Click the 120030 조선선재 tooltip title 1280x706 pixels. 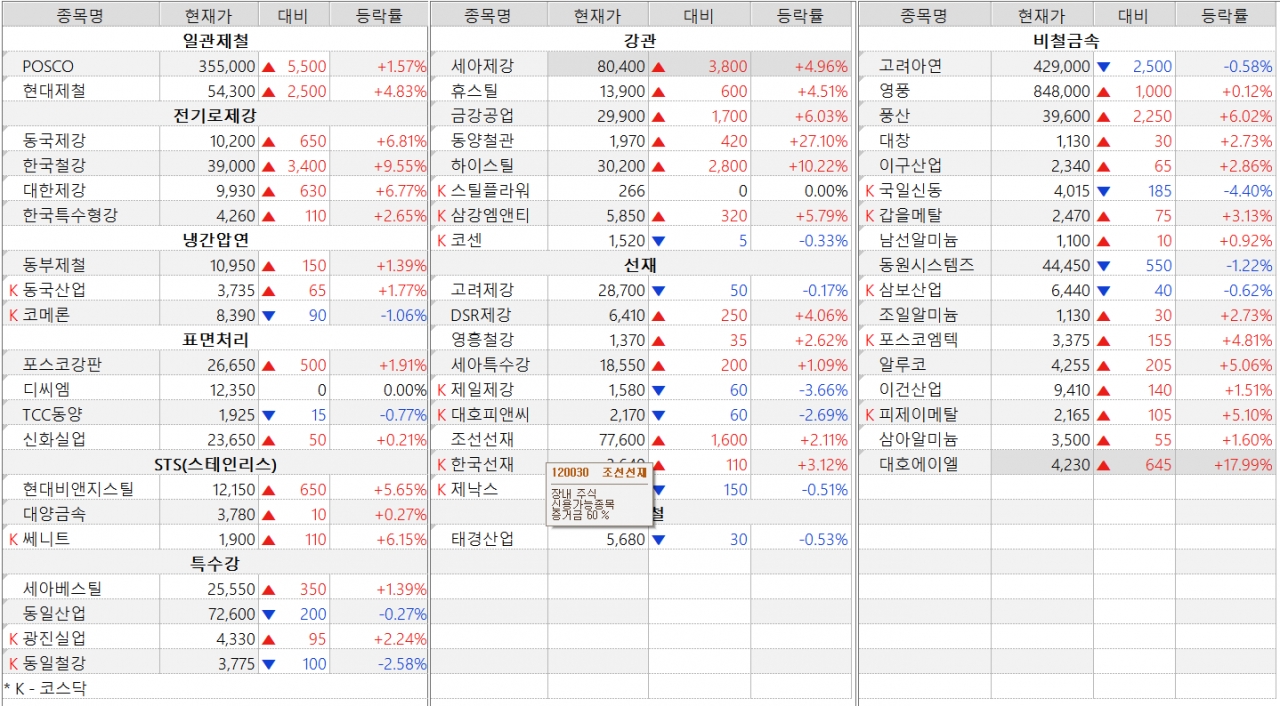[599, 472]
